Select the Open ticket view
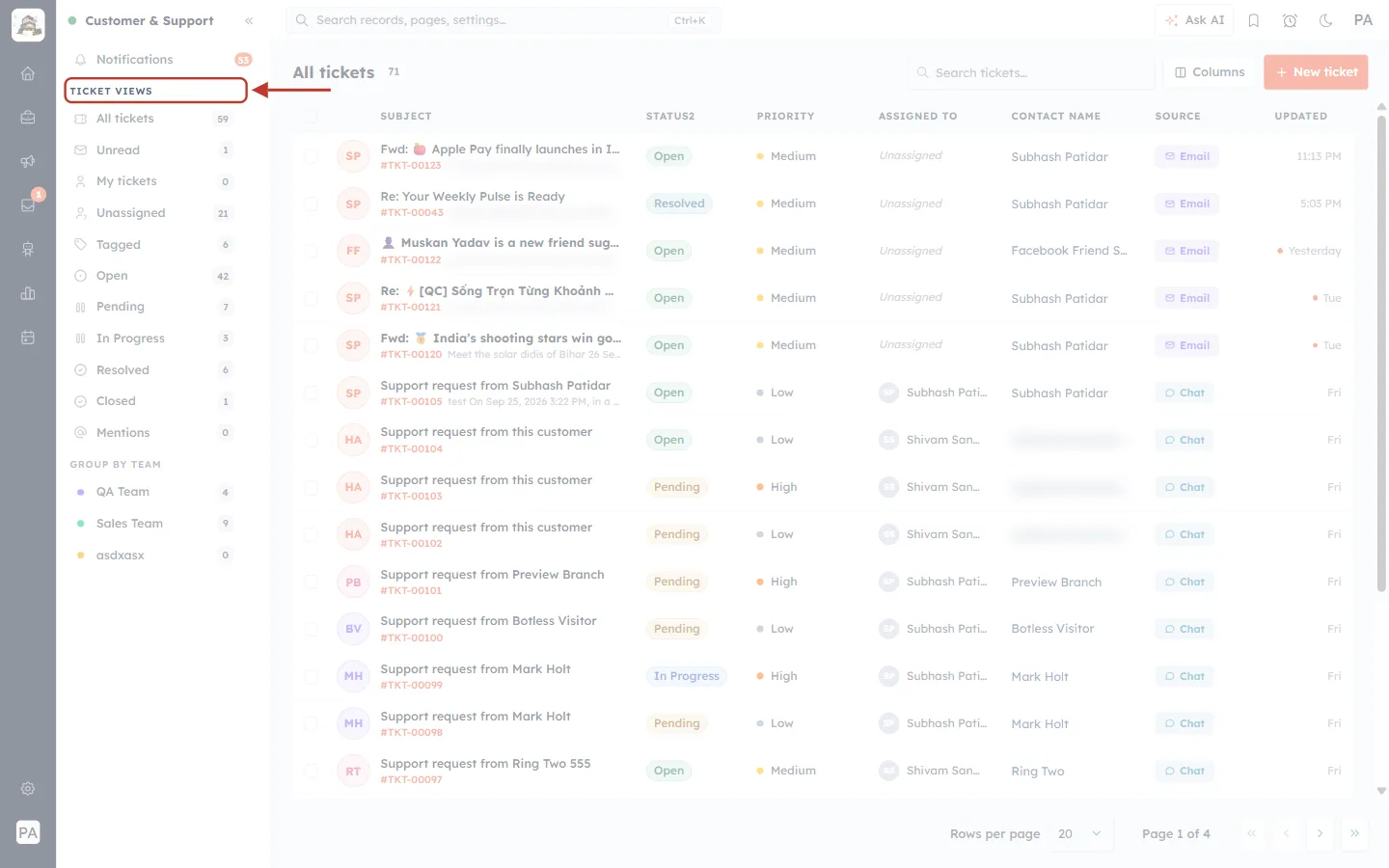 tap(154, 276)
